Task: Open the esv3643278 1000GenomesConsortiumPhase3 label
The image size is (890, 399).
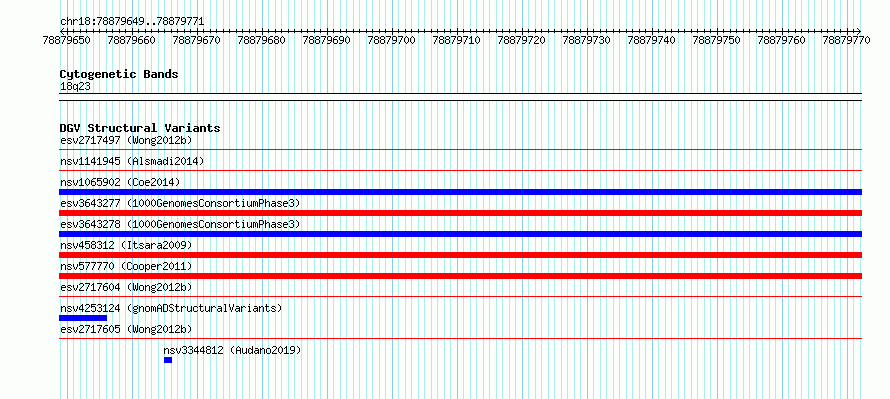Action: click(180, 224)
